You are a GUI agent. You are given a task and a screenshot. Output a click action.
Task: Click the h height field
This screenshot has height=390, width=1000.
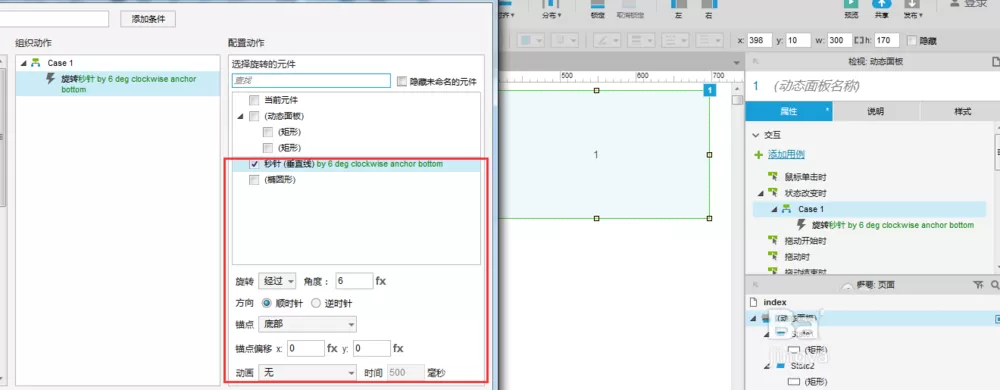pos(887,40)
